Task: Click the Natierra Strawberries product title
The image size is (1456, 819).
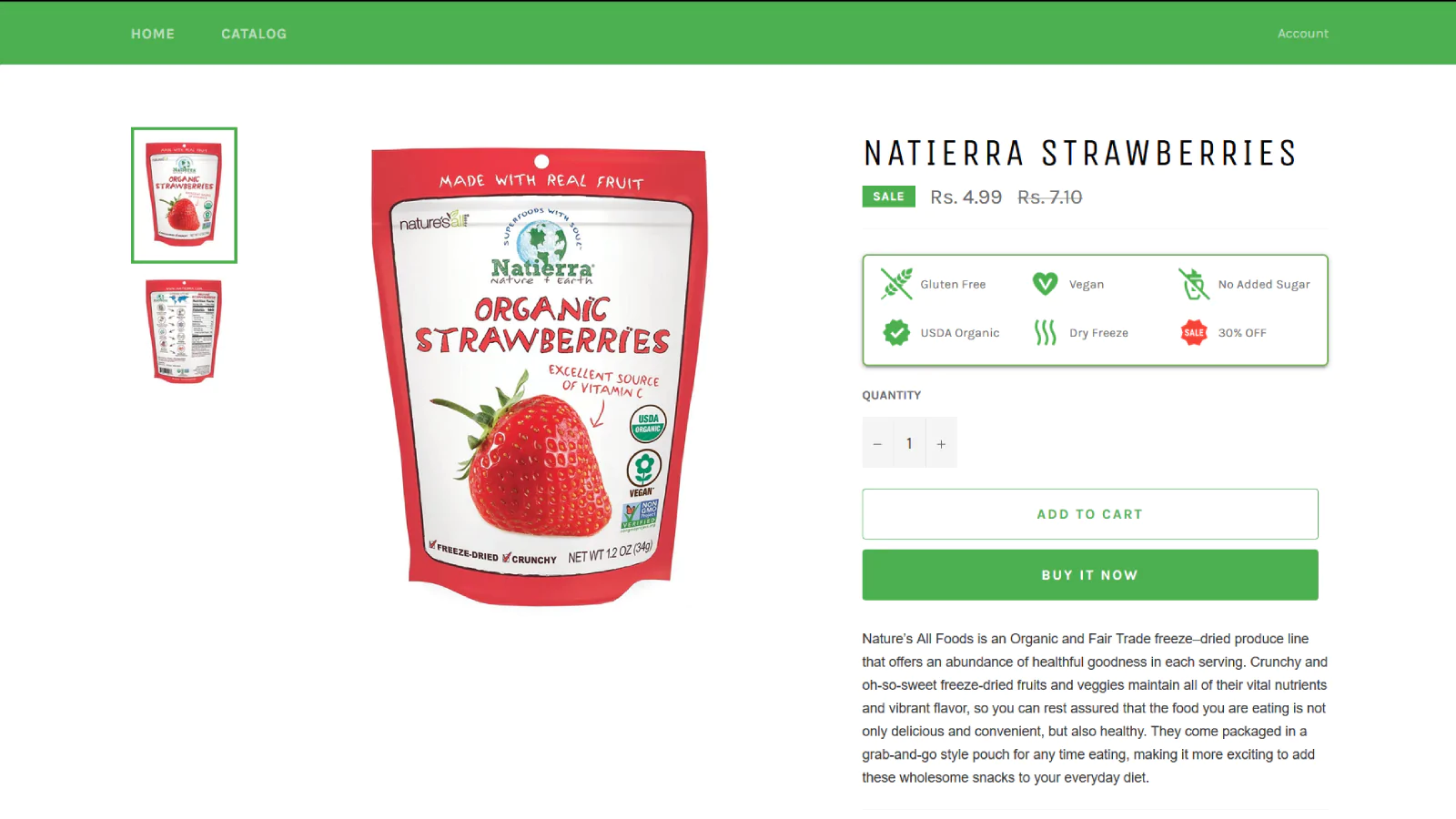Action: pyautogui.click(x=1080, y=153)
